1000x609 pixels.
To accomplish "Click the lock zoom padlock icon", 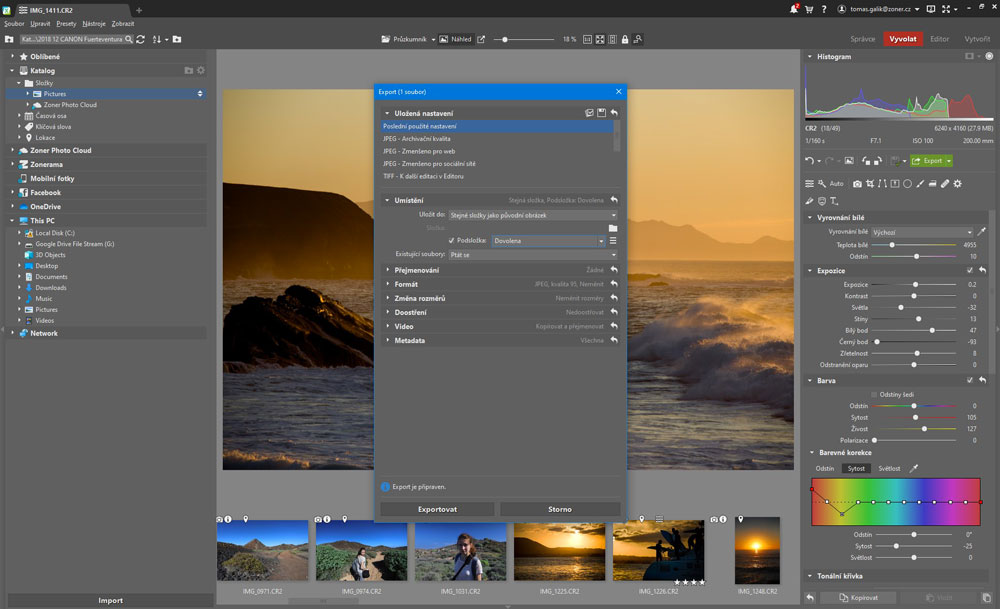I will 625,39.
